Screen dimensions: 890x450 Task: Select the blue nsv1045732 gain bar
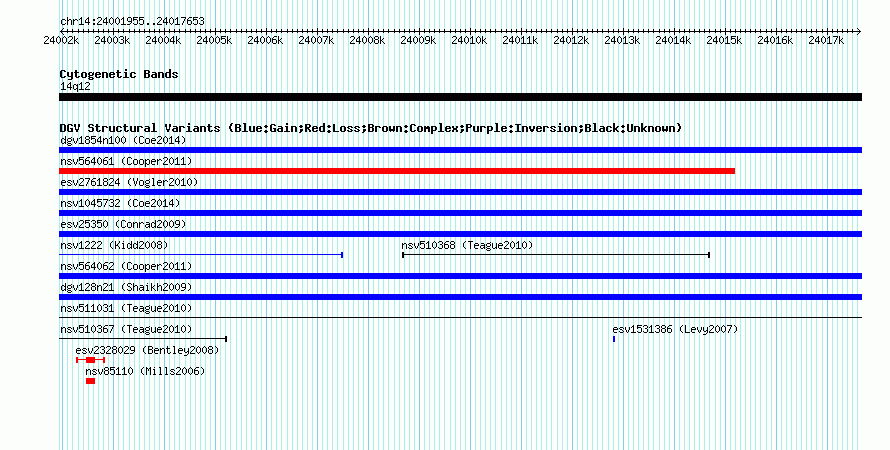pos(460,213)
